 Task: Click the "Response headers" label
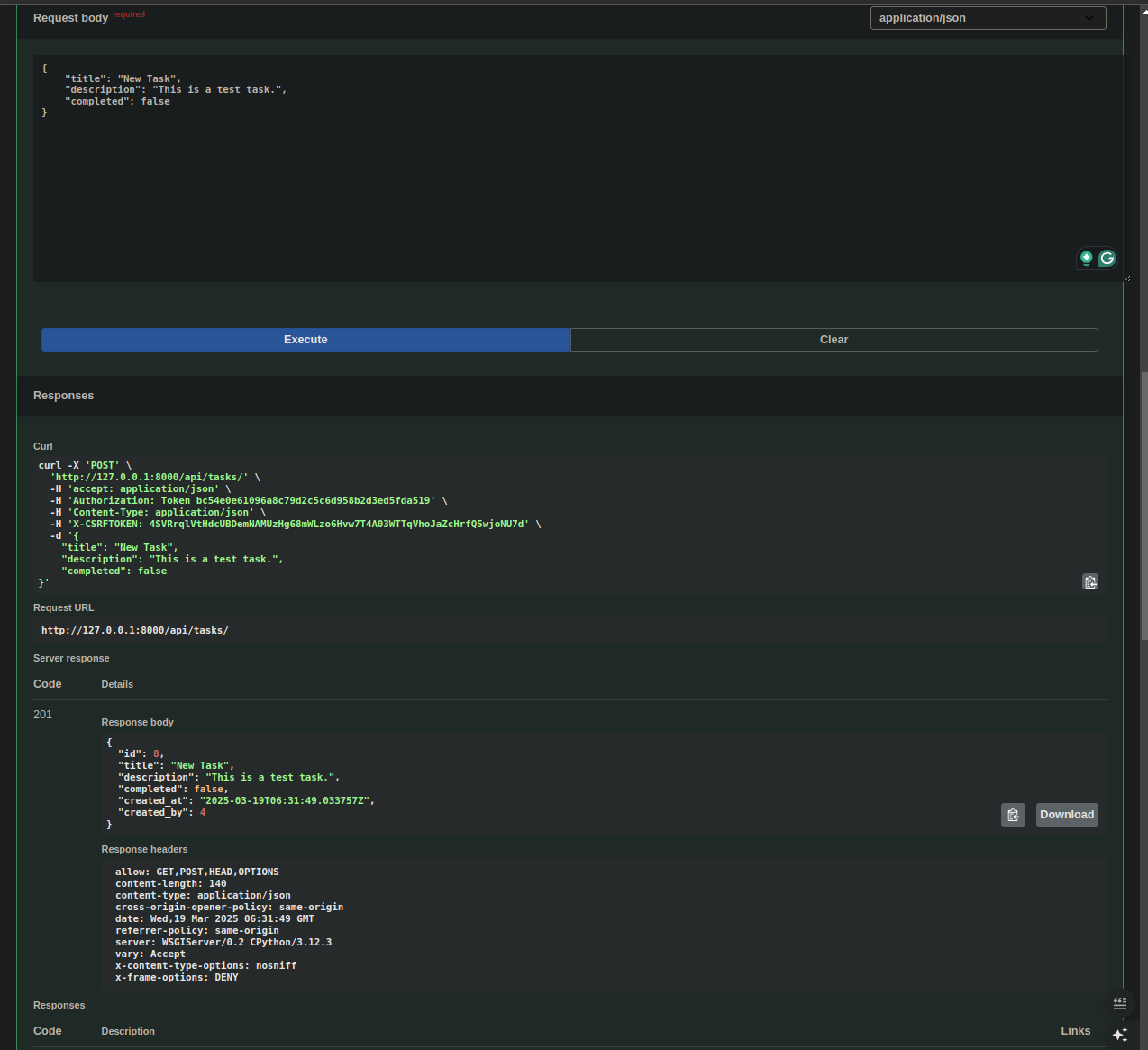point(144,850)
